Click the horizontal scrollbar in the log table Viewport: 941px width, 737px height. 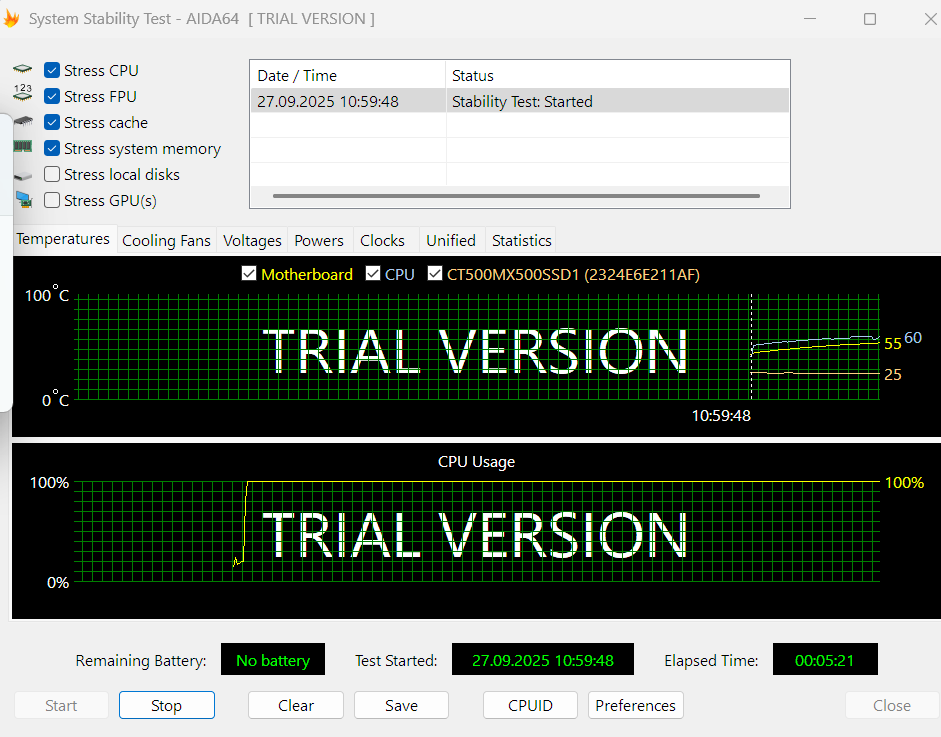pos(516,196)
